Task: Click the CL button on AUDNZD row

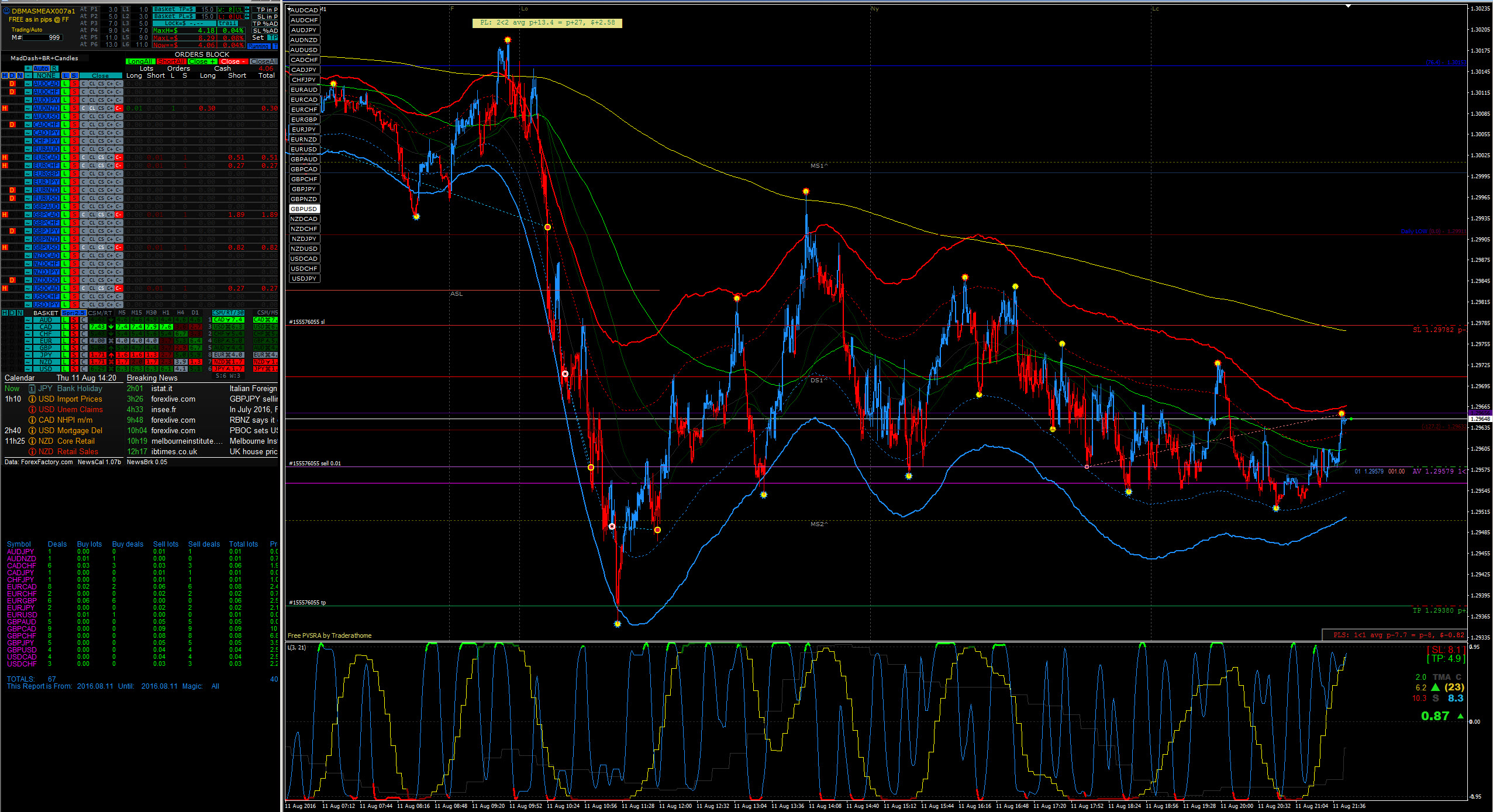Action: pos(92,108)
